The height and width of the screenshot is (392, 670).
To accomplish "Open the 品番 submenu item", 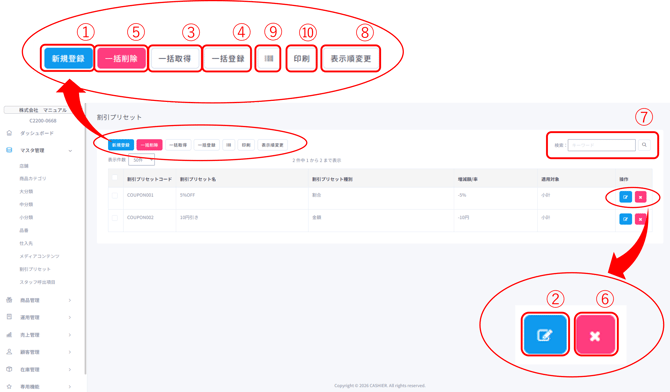I will click(24, 230).
